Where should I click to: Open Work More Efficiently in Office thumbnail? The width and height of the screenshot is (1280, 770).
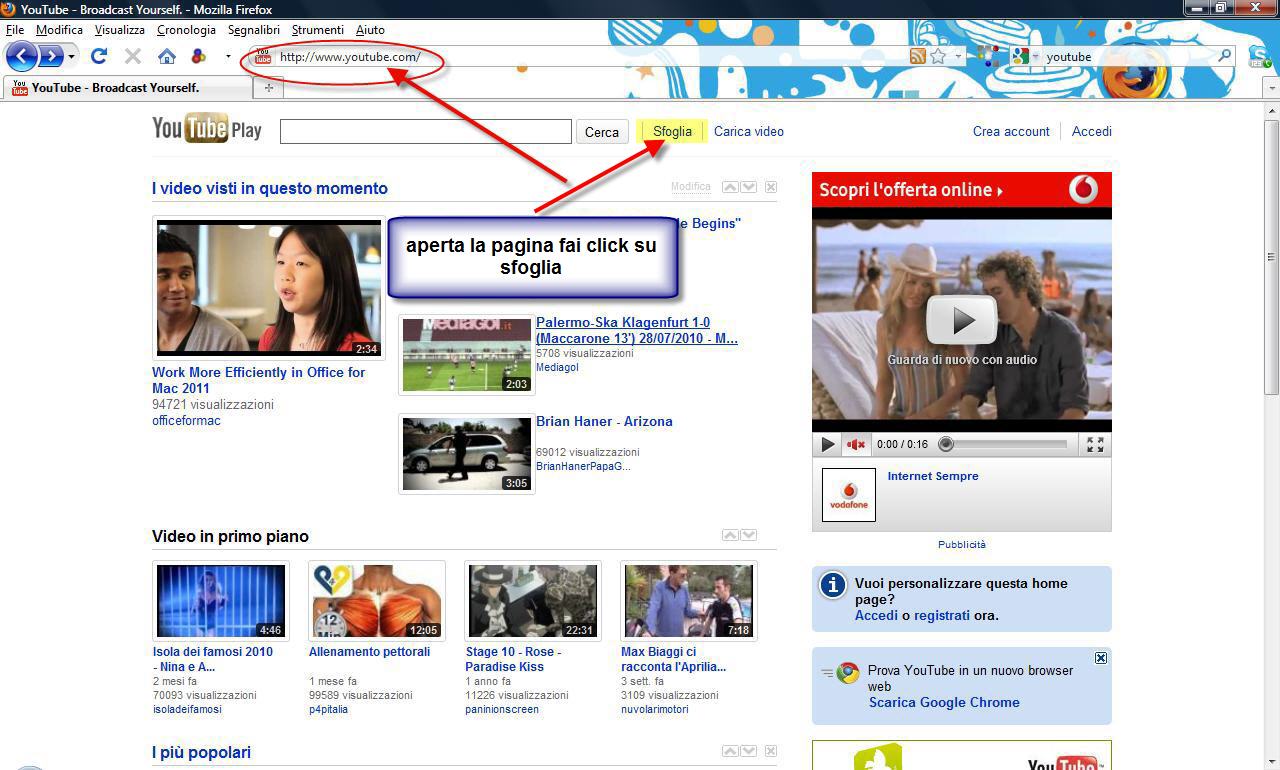pyautogui.click(x=269, y=288)
